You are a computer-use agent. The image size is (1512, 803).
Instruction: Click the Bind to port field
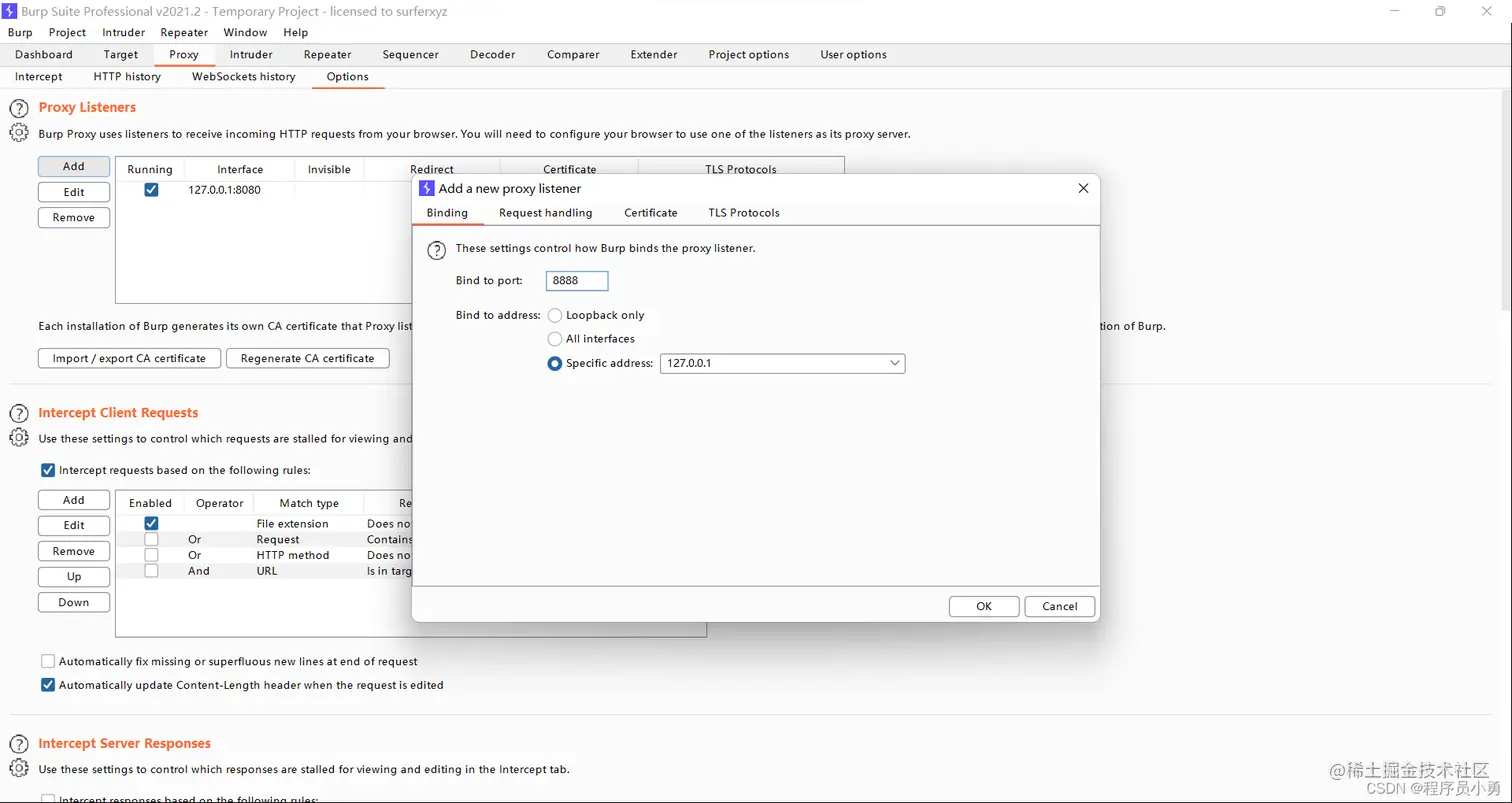click(577, 281)
